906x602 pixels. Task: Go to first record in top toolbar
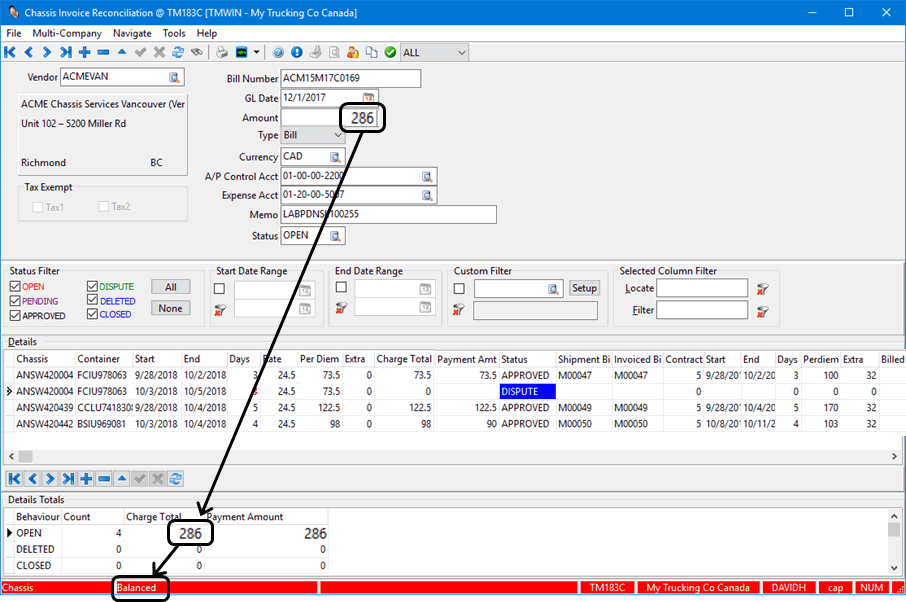(10, 52)
